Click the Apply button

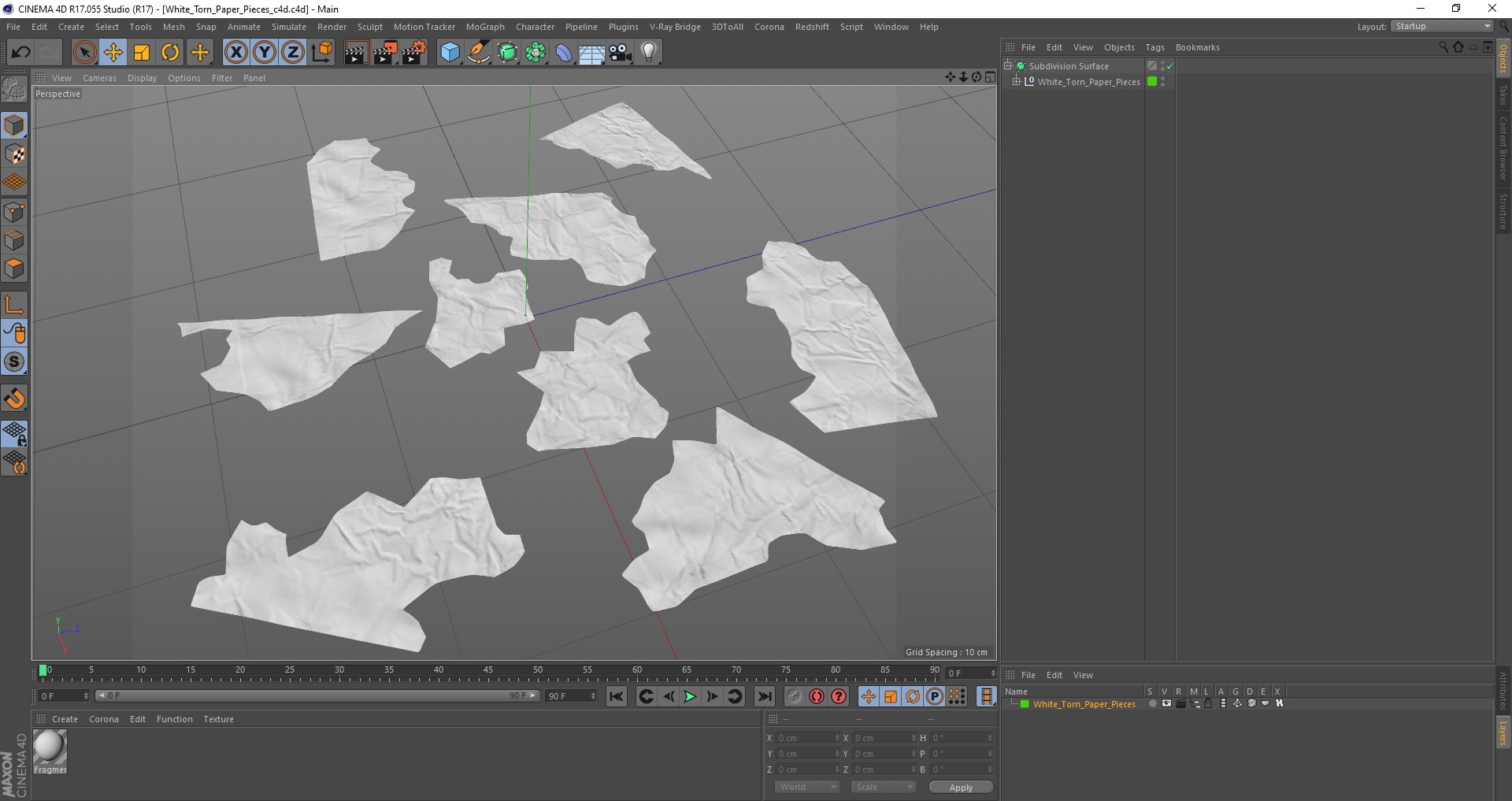(961, 788)
